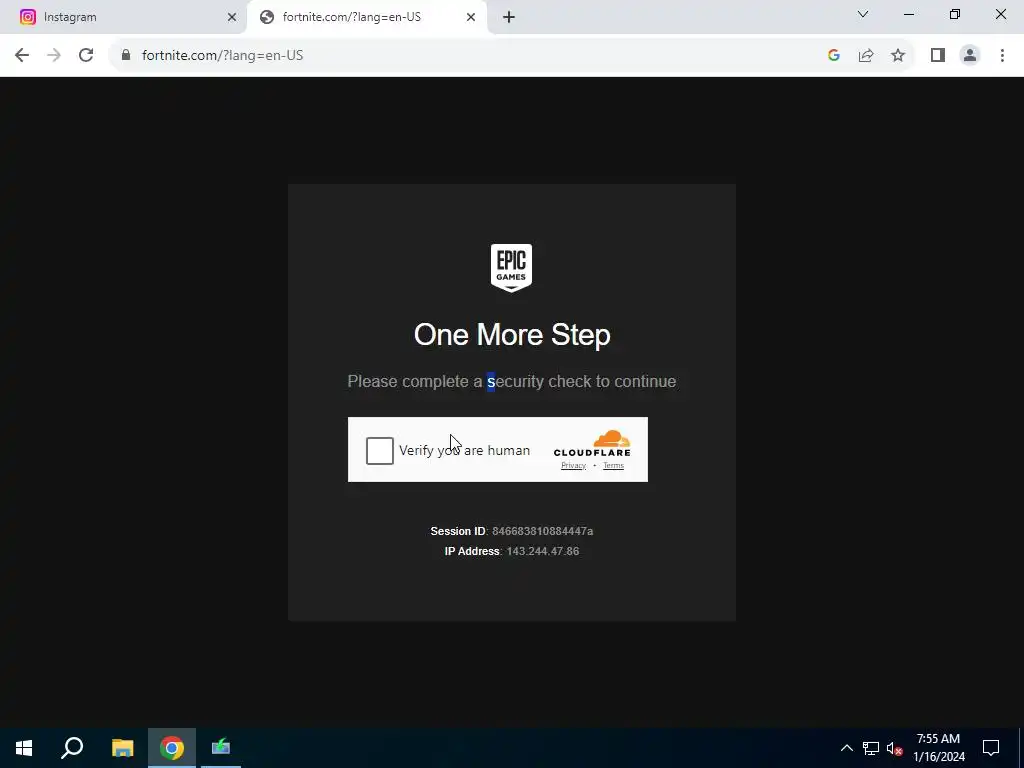Go back to previous page
The height and width of the screenshot is (768, 1024).
click(22, 55)
